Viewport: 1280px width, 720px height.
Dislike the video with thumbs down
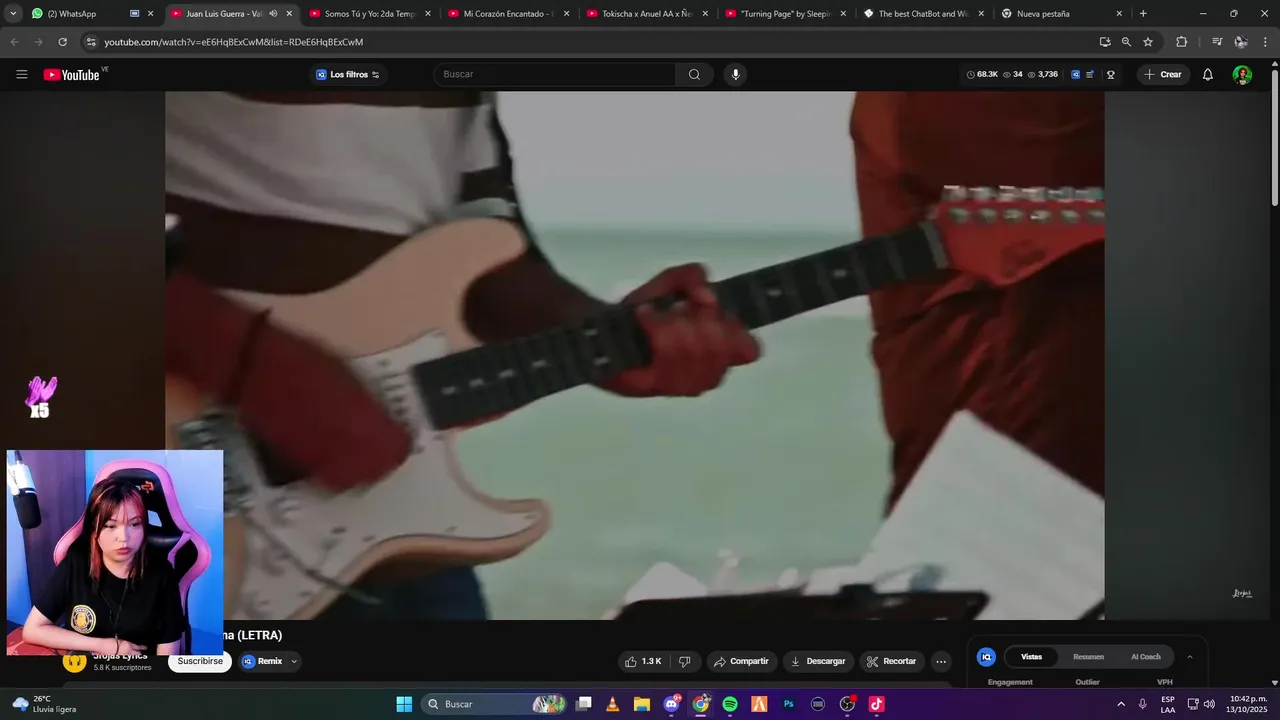tap(685, 661)
